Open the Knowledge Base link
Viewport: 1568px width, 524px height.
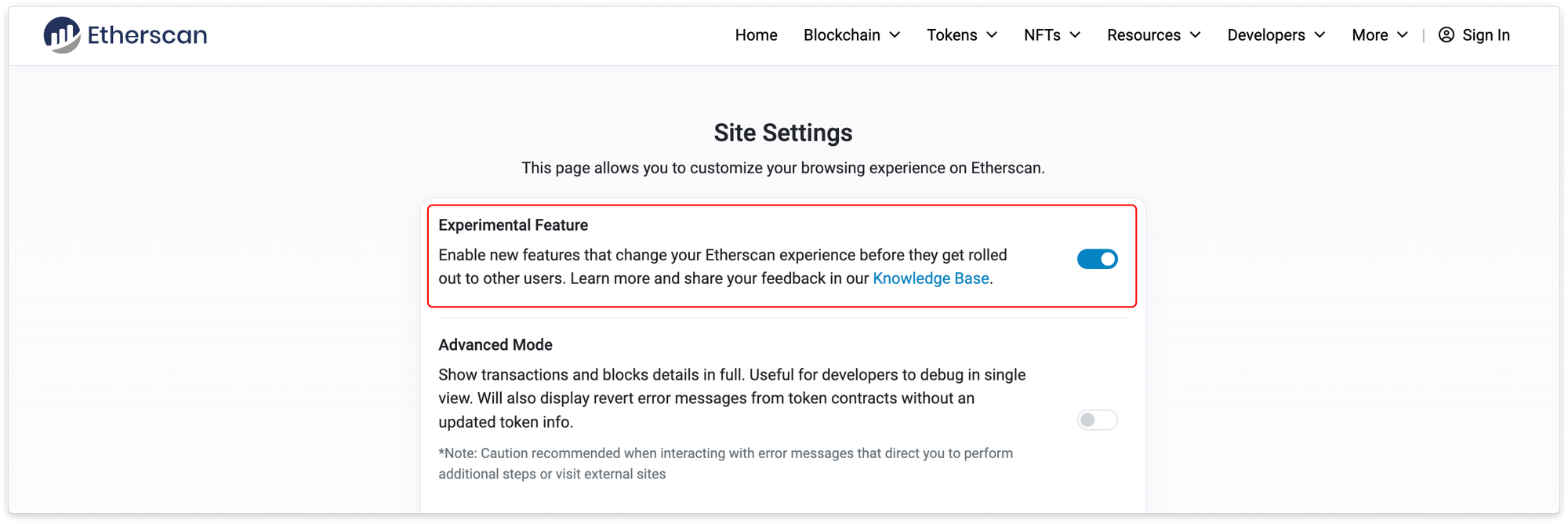click(x=931, y=278)
